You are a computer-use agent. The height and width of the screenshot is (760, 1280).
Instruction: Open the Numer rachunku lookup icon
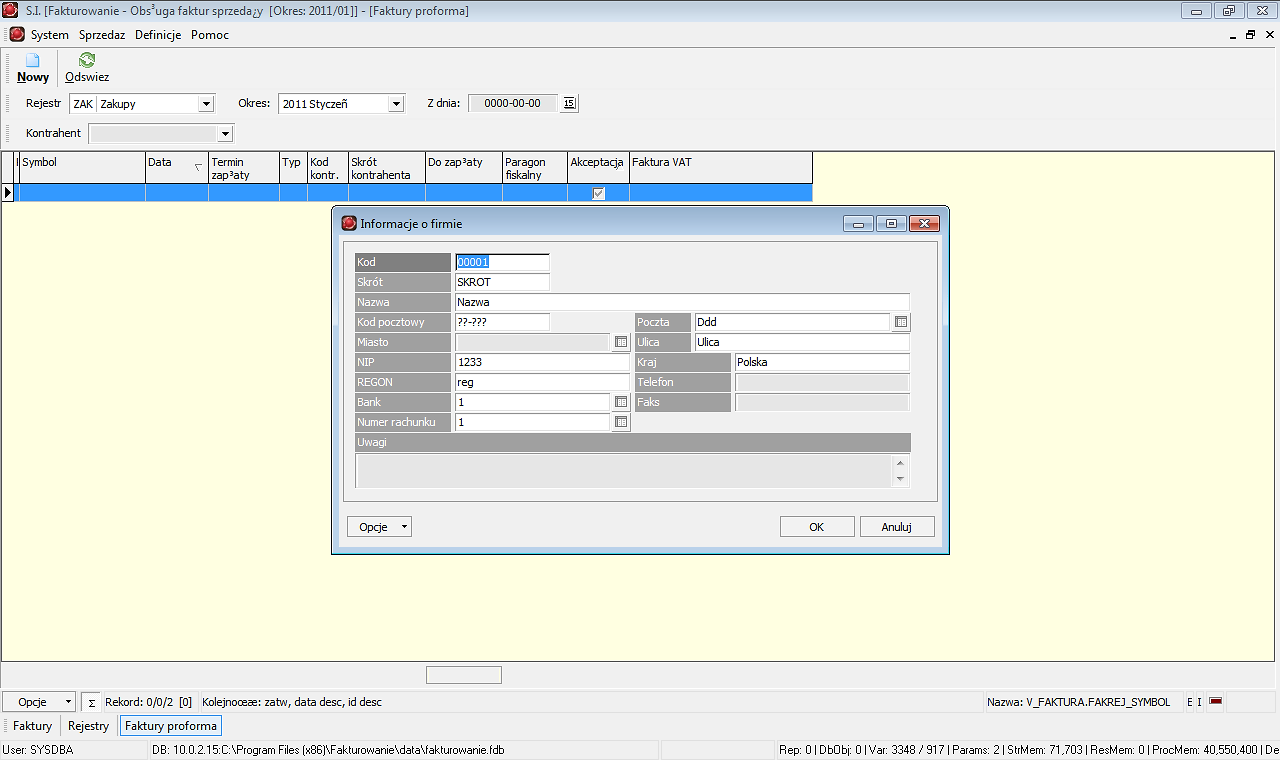621,422
